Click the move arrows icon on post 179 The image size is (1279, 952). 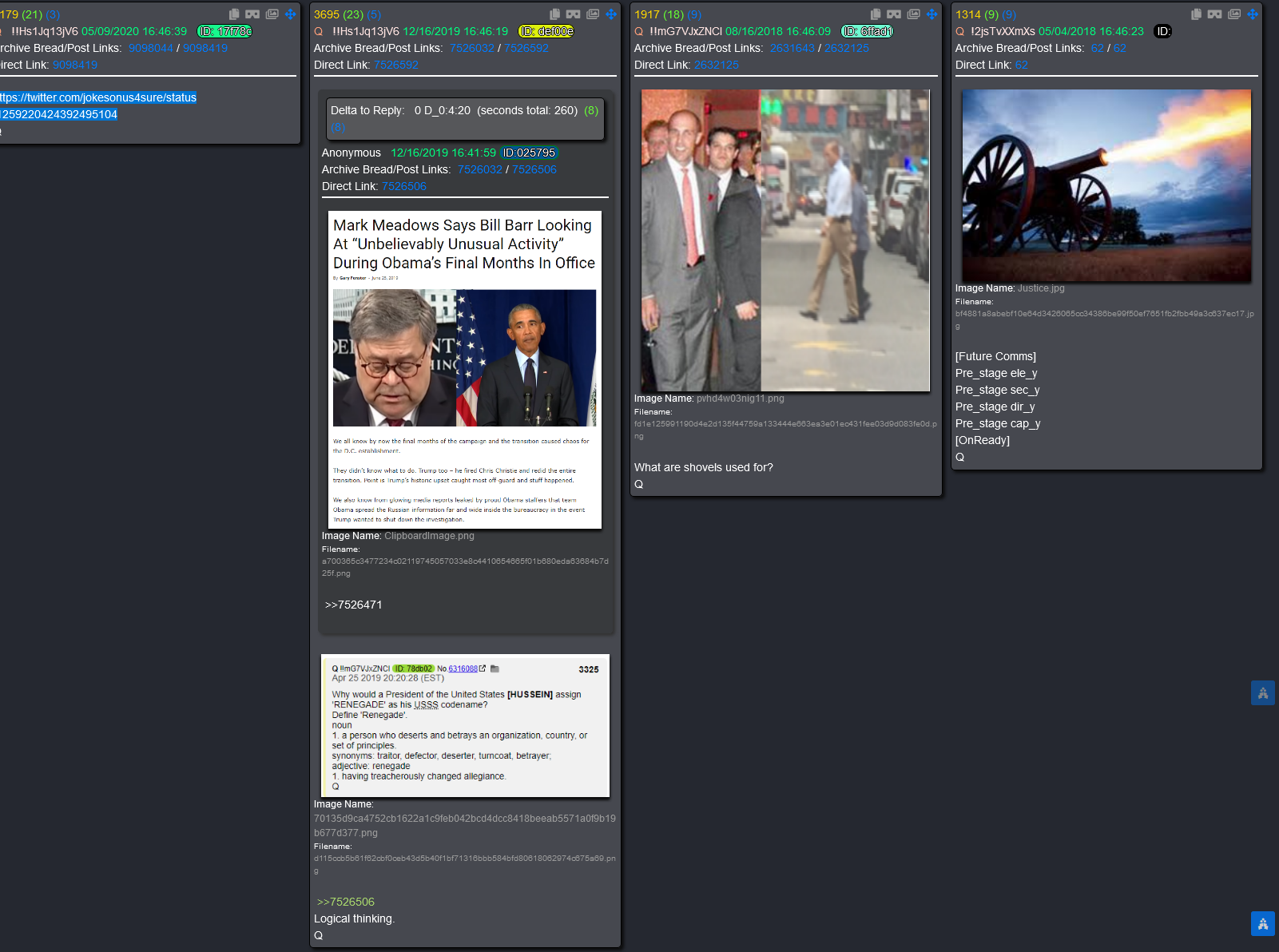pyautogui.click(x=291, y=14)
